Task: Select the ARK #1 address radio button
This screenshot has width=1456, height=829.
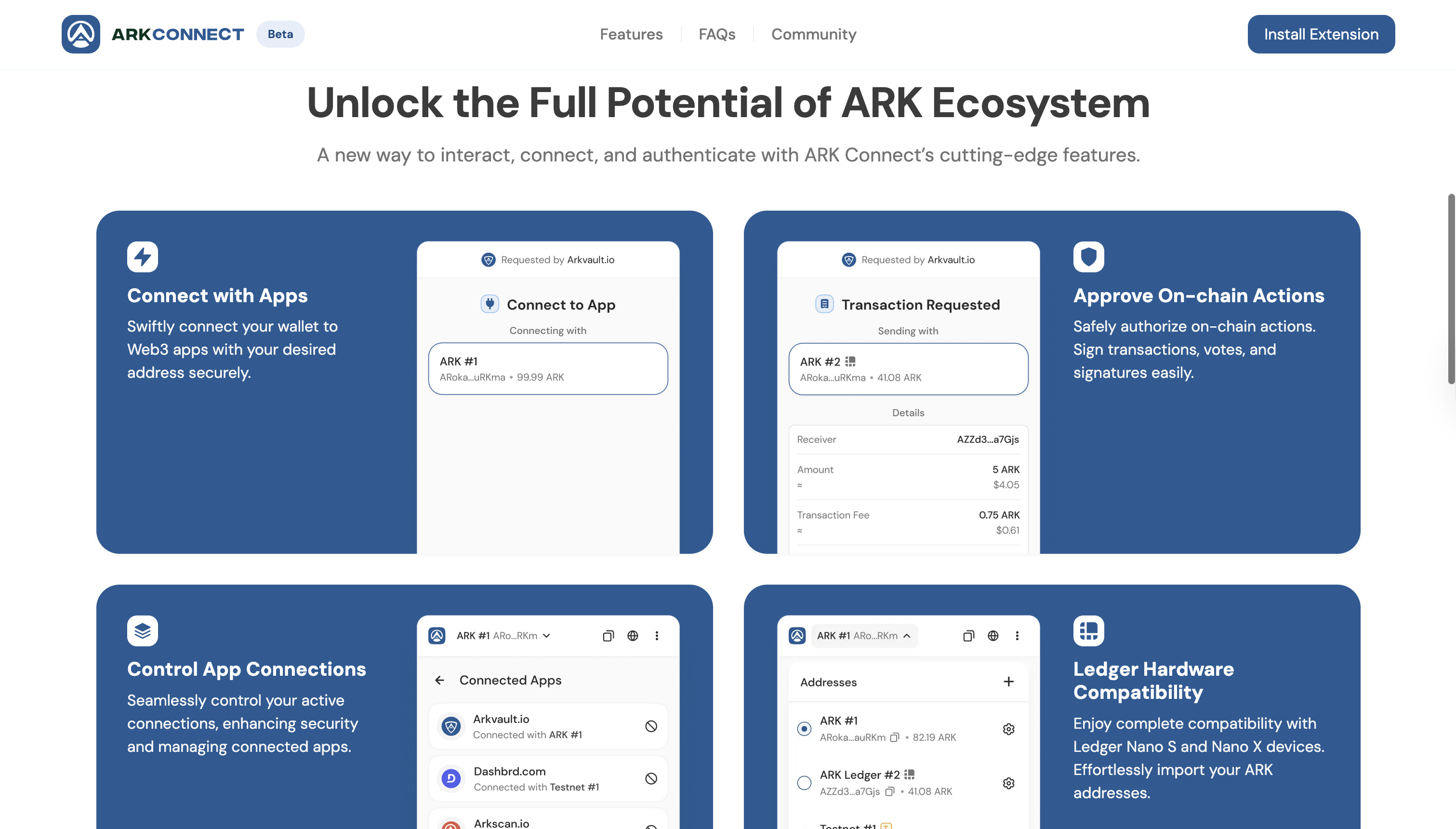Action: tap(804, 729)
